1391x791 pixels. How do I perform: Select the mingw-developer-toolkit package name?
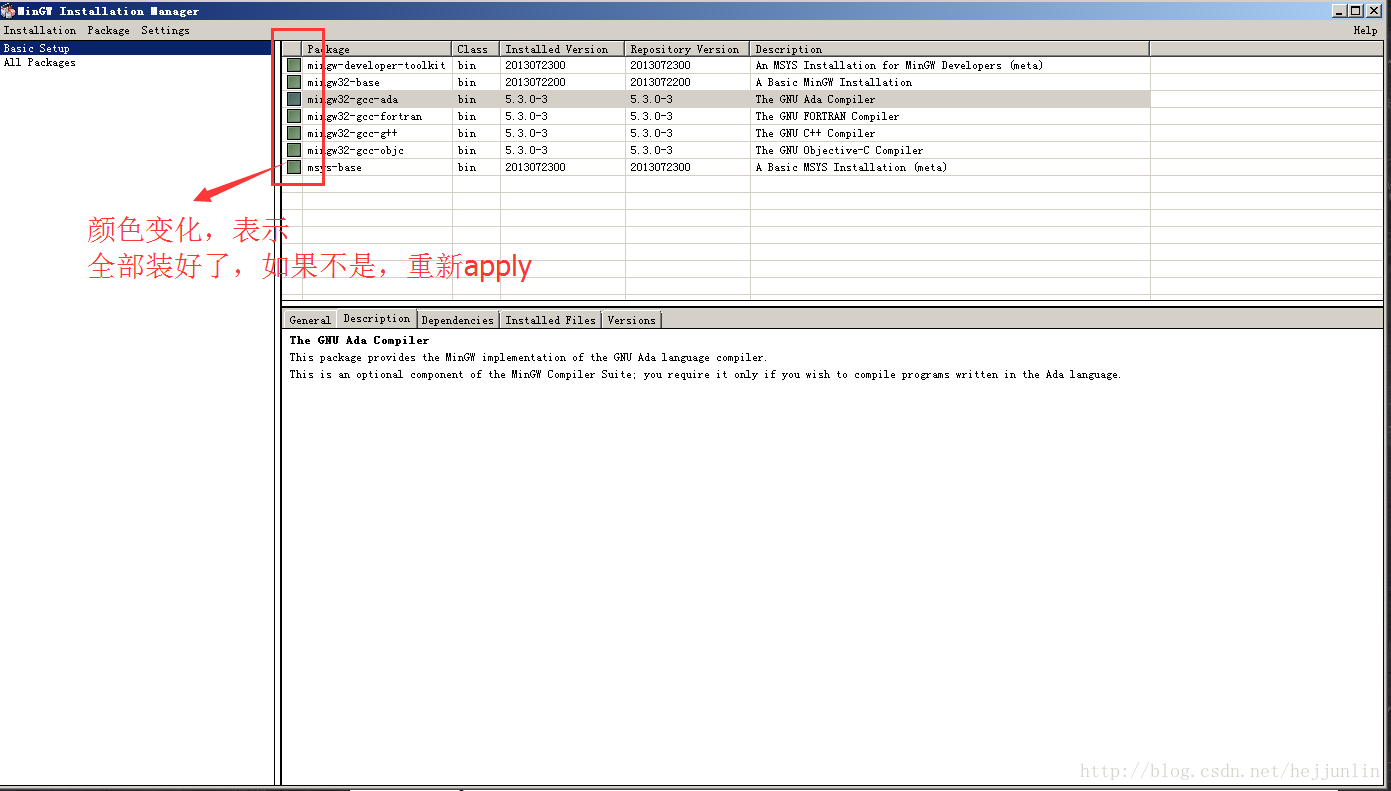[x=376, y=65]
